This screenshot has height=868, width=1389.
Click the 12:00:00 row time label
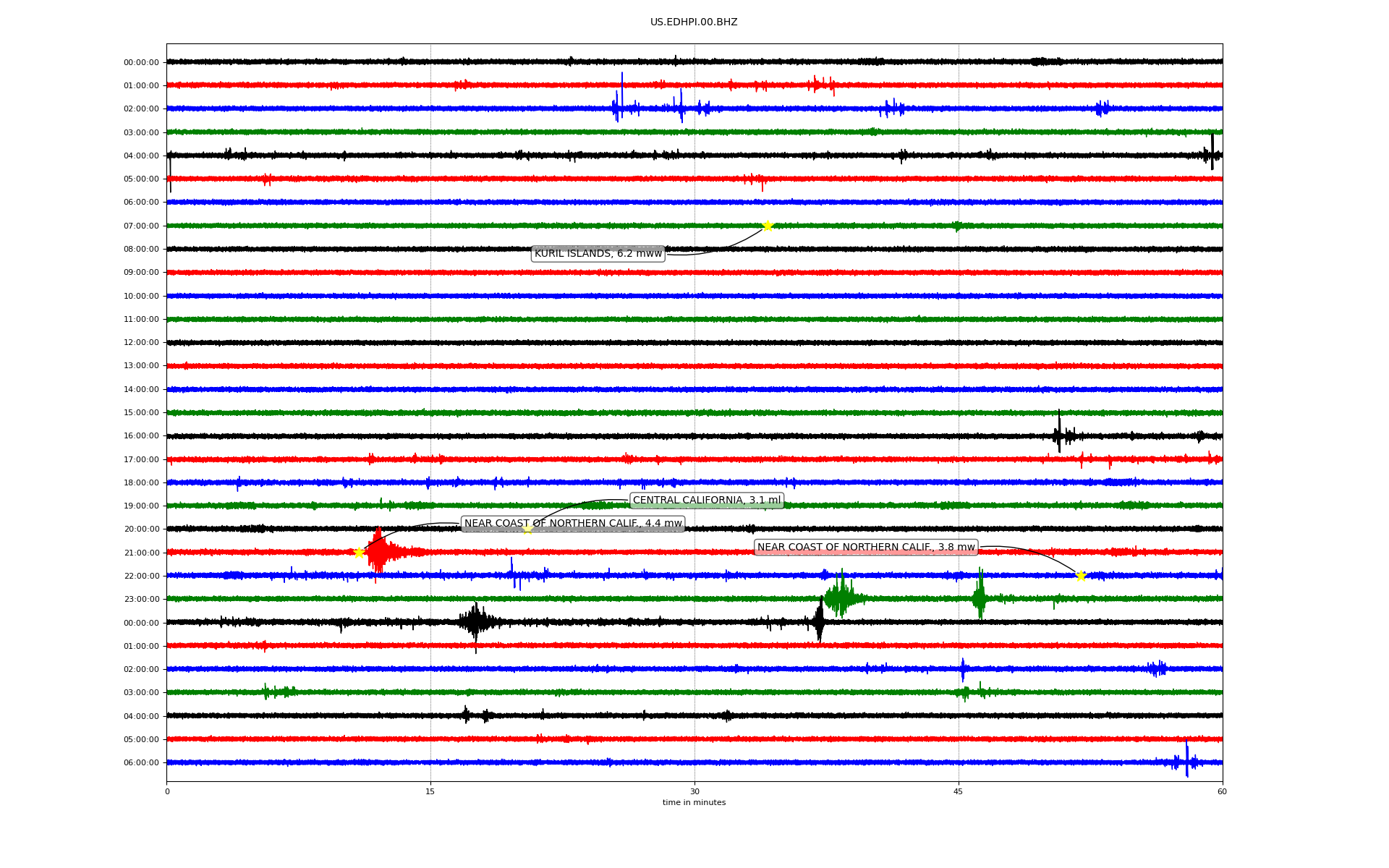click(x=141, y=343)
